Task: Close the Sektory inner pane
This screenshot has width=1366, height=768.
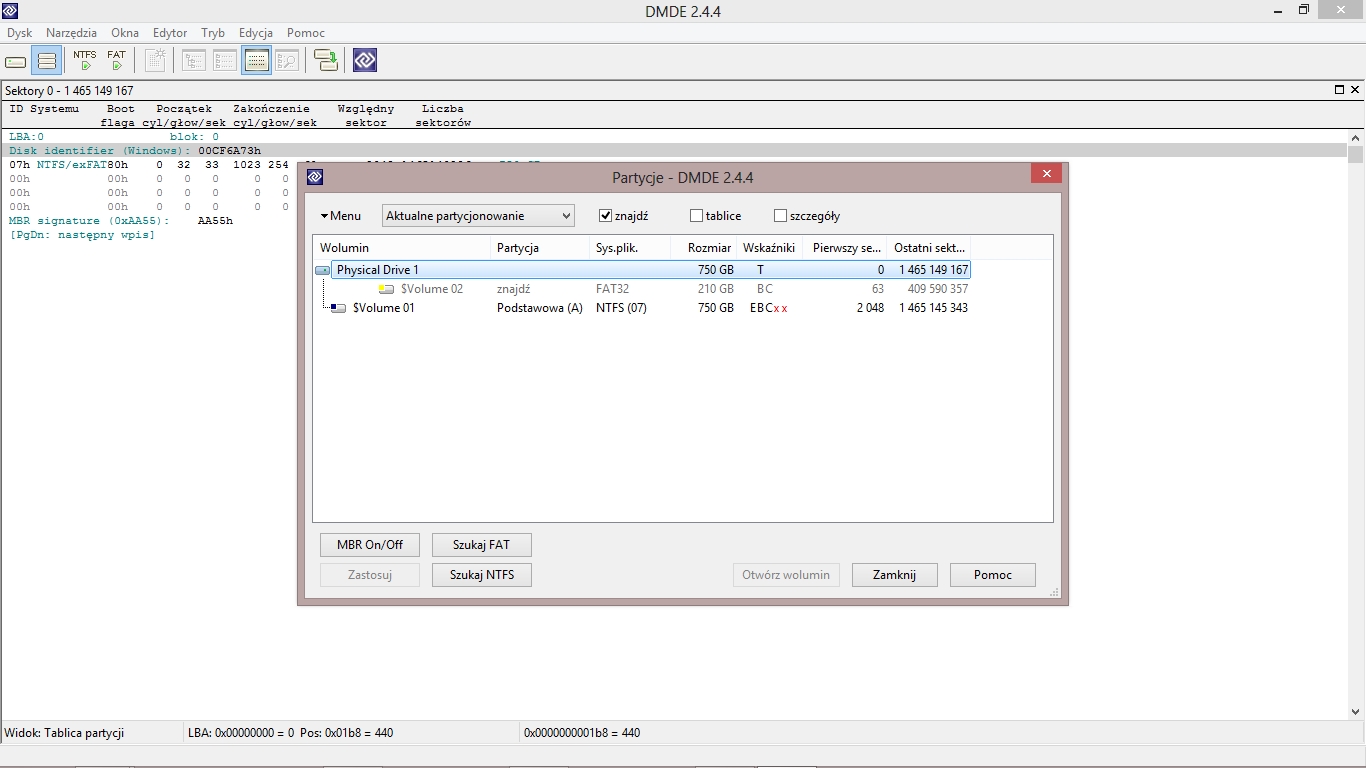Action: click(1355, 90)
